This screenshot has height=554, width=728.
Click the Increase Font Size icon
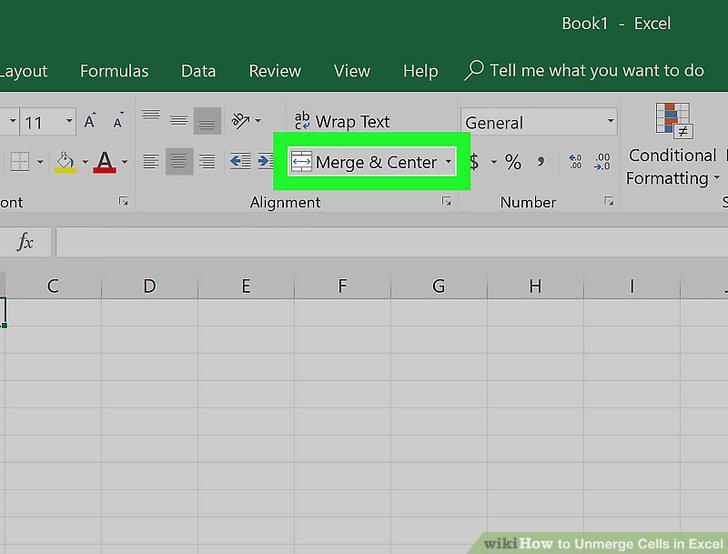click(x=90, y=121)
